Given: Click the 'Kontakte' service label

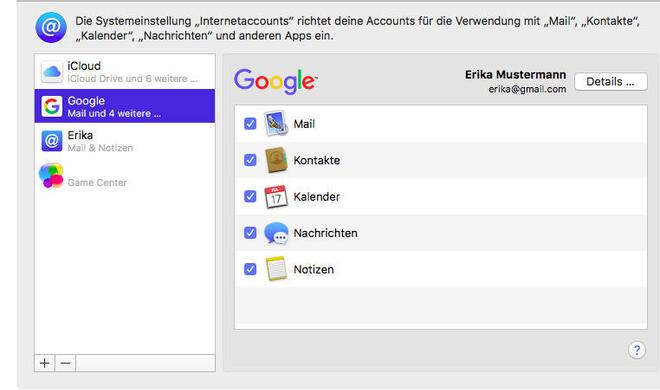Looking at the screenshot, I should 317,160.
